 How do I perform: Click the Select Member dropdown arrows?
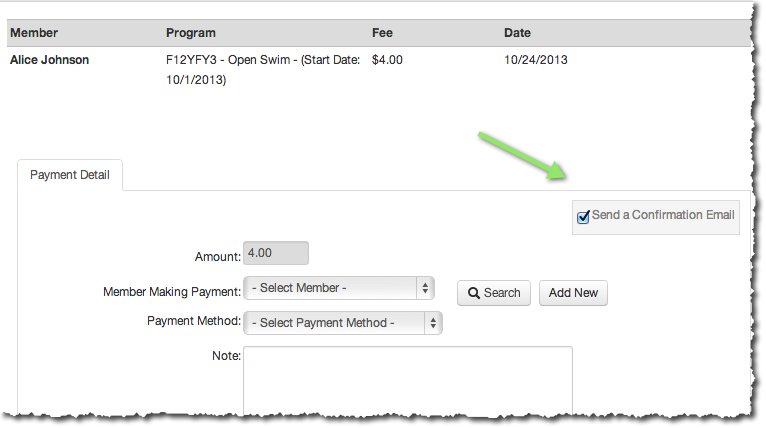coord(425,288)
